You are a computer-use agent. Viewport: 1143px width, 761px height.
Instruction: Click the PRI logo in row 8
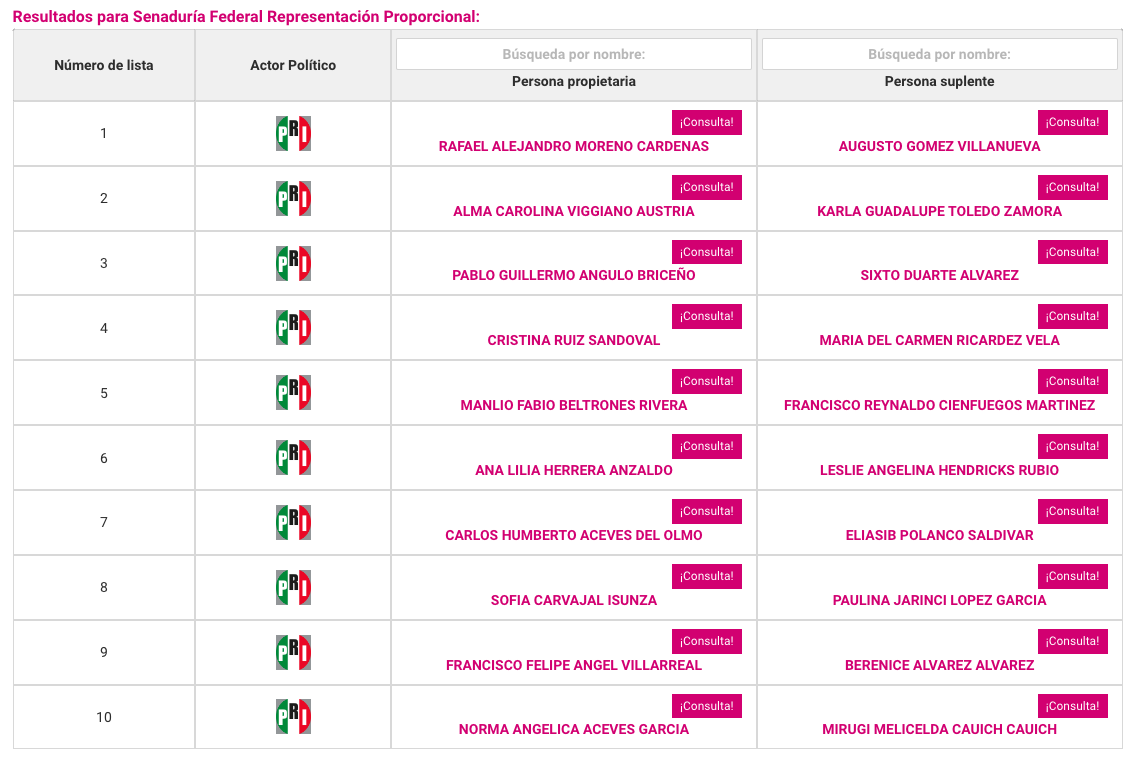click(x=293, y=588)
